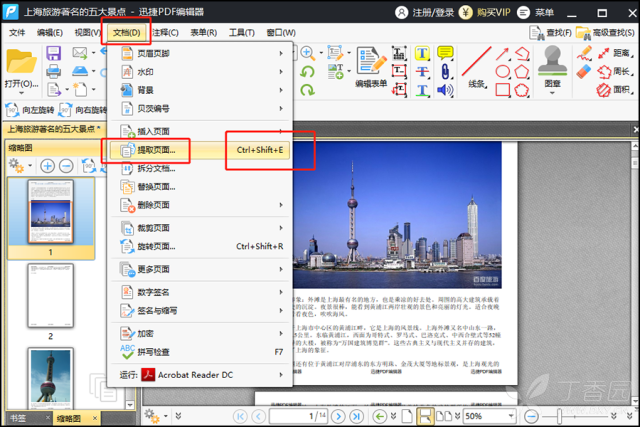640x427 pixels.
Task: Expand the 加密 submenu
Action: click(x=200, y=334)
